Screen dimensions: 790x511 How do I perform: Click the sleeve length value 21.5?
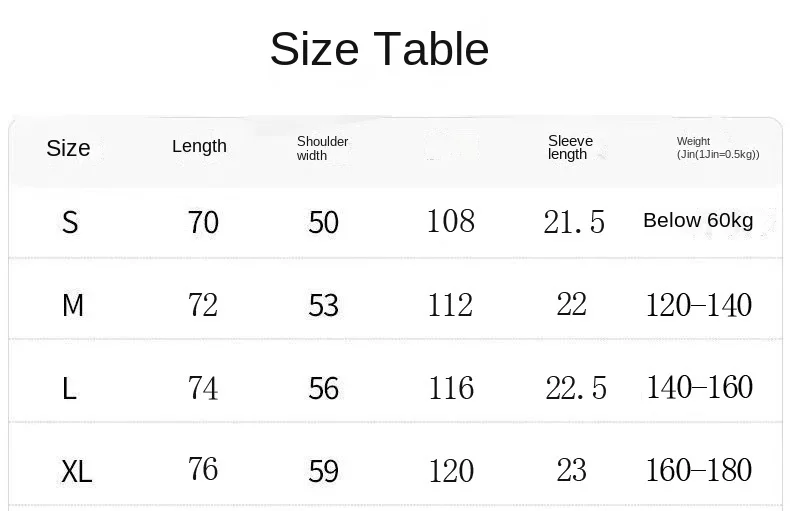point(574,222)
